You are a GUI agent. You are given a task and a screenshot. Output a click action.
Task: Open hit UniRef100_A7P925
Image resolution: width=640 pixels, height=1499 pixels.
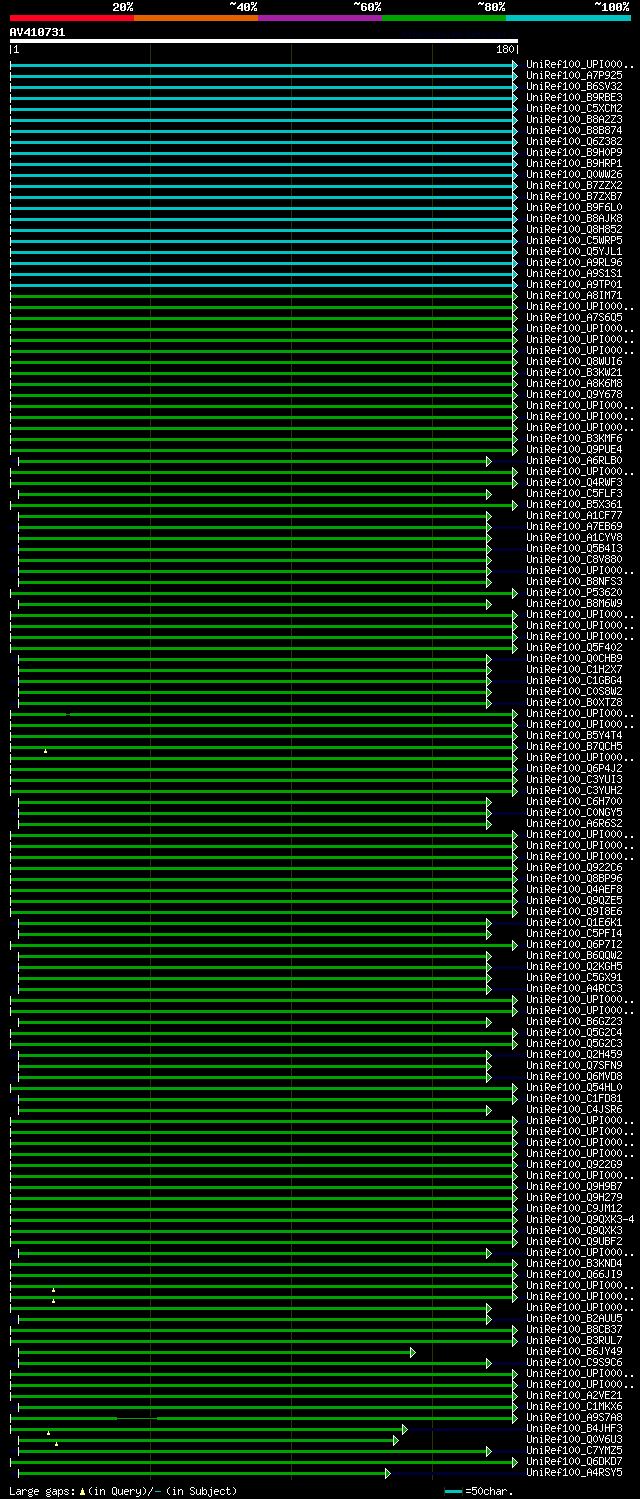tap(574, 75)
